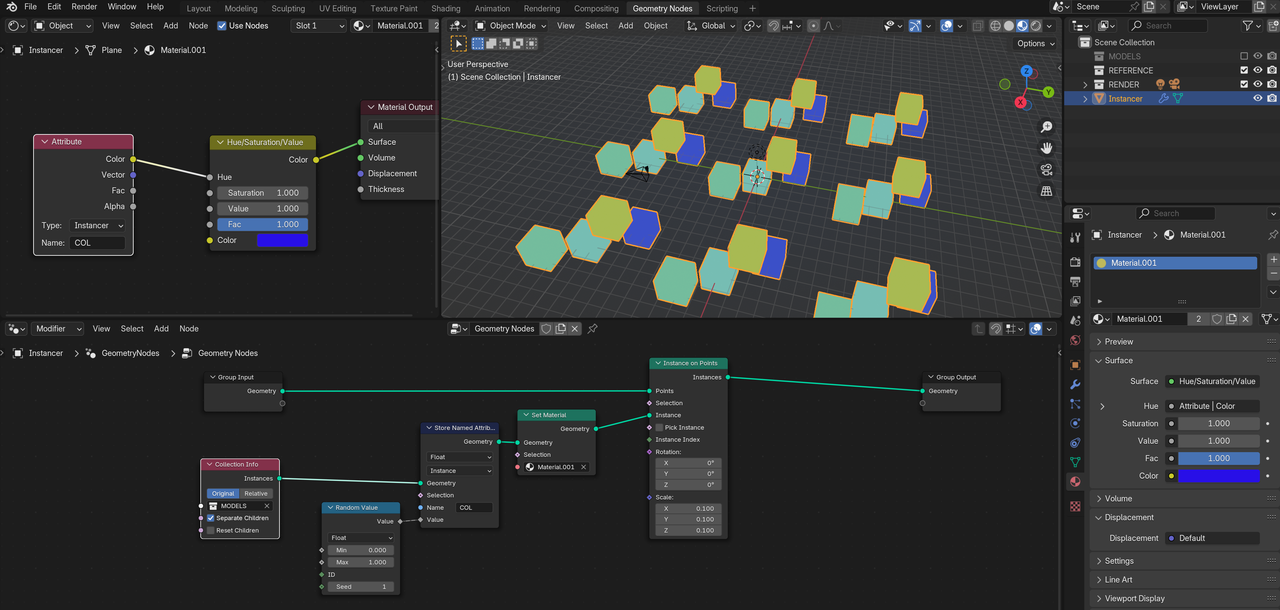Image resolution: width=1280 pixels, height=610 pixels.
Task: Select the Select Box tool in the viewport
Action: [x=458, y=43]
